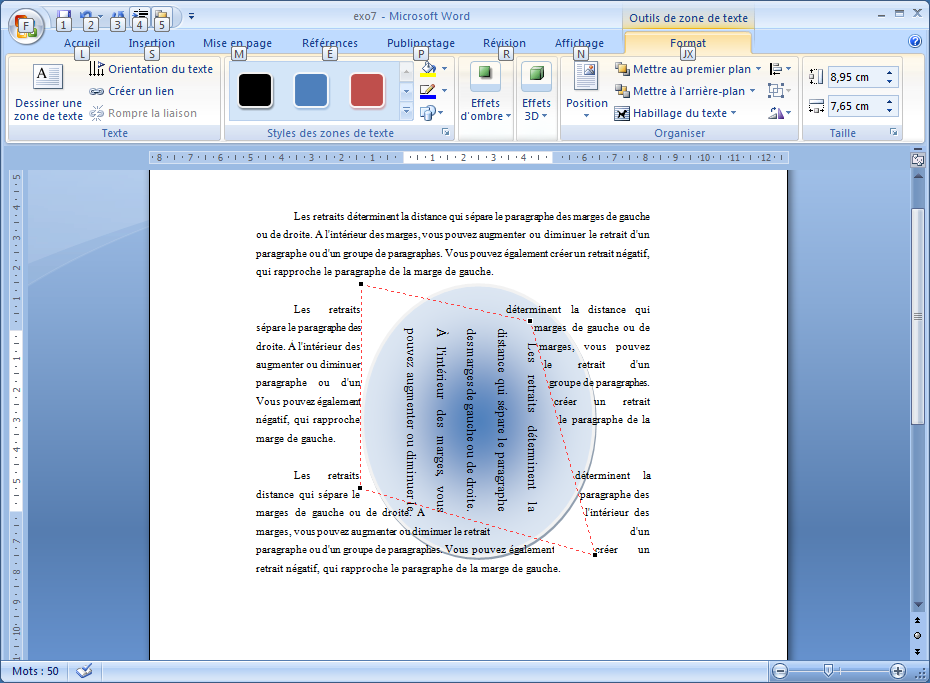930x683 pixels.
Task: Open the Révision tab
Action: 504,43
